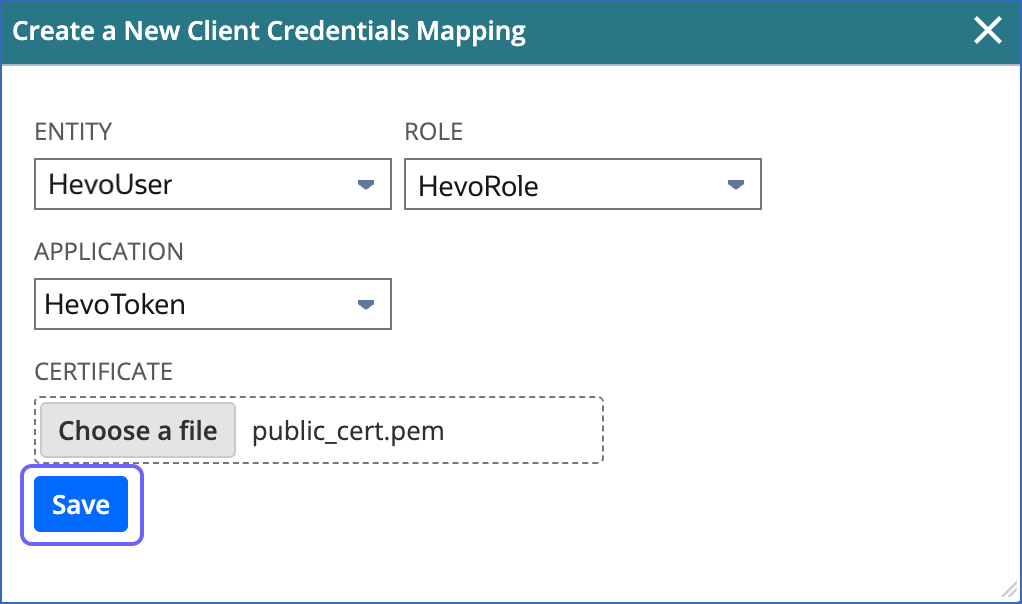Click the APPLICATION dropdown caret
Image resolution: width=1022 pixels, height=604 pixels.
coord(367,304)
